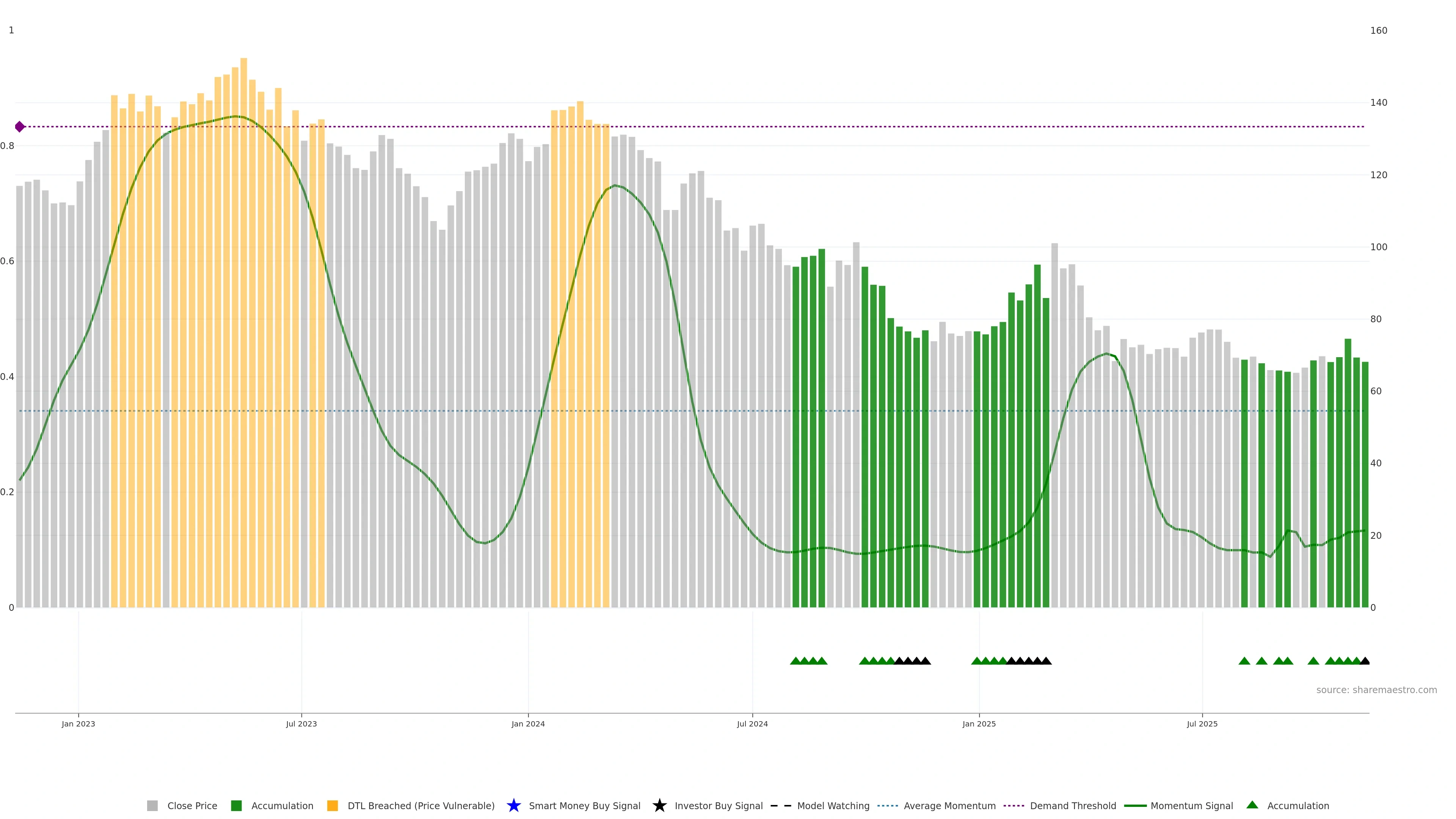This screenshot has height=819, width=1456.
Task: Click the purple diamond Demand Threshold marker
Action: pos(20,127)
